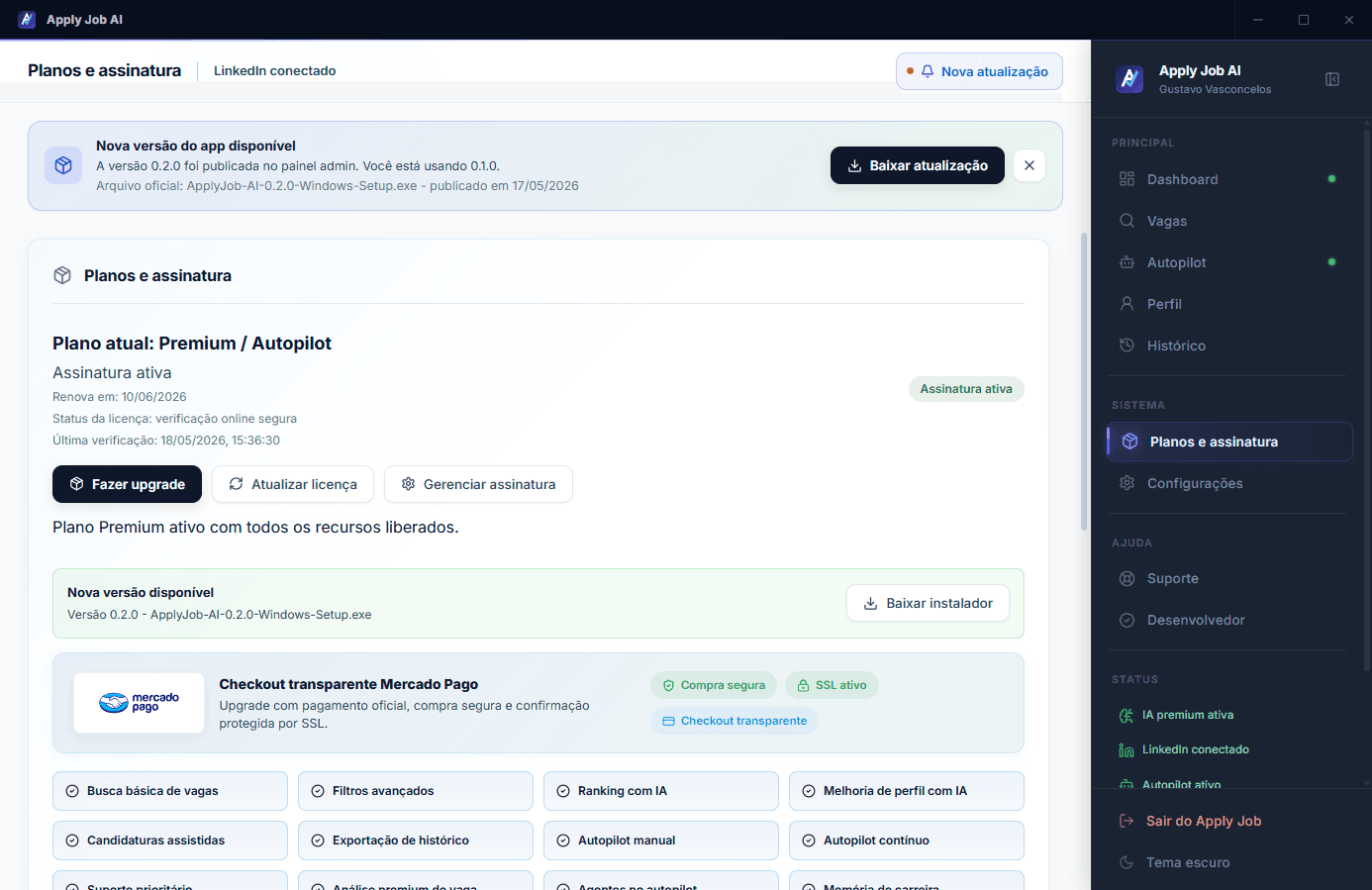Collapse the sidebar with the panel icon
The image size is (1372, 890).
point(1332,79)
